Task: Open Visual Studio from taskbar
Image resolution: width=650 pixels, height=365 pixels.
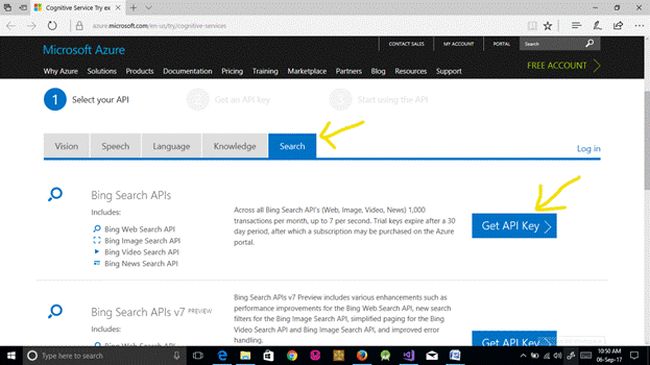Action: pyautogui.click(x=408, y=355)
